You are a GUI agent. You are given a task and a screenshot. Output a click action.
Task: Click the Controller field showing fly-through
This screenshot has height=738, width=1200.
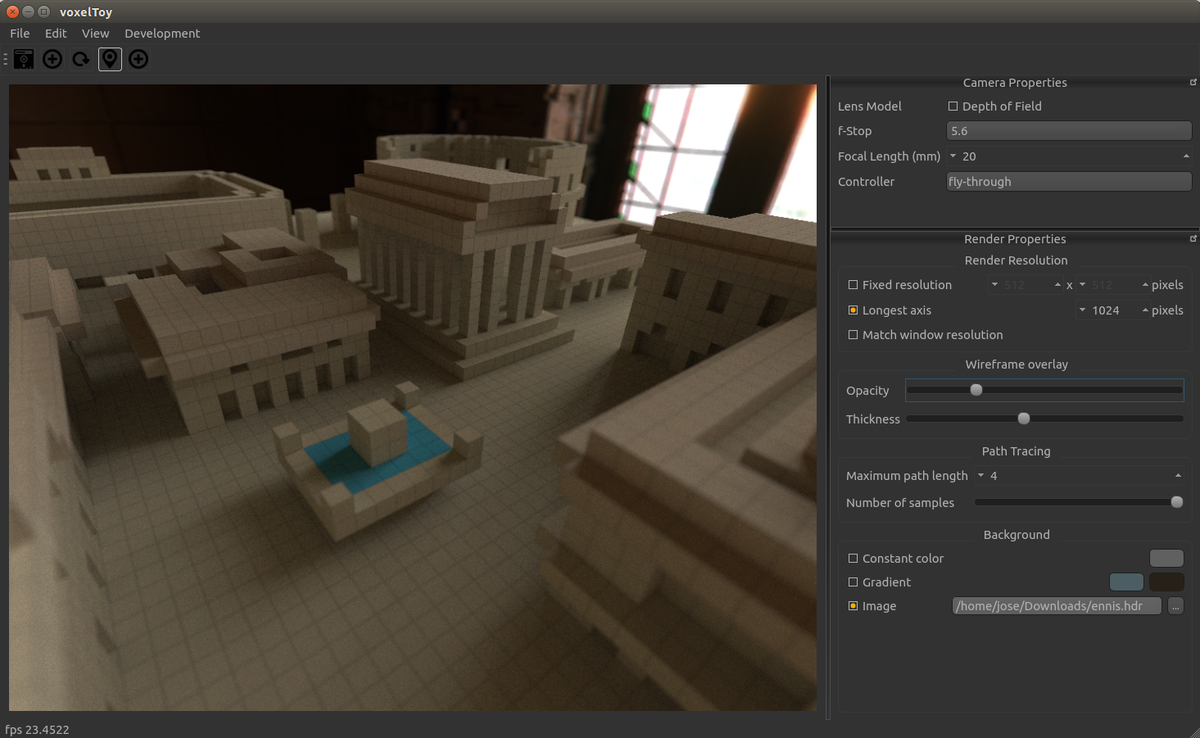1069,181
